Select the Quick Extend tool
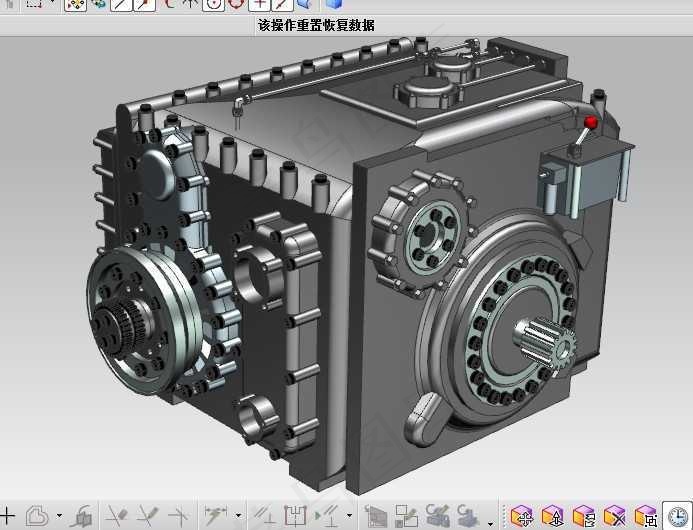 (x=148, y=515)
